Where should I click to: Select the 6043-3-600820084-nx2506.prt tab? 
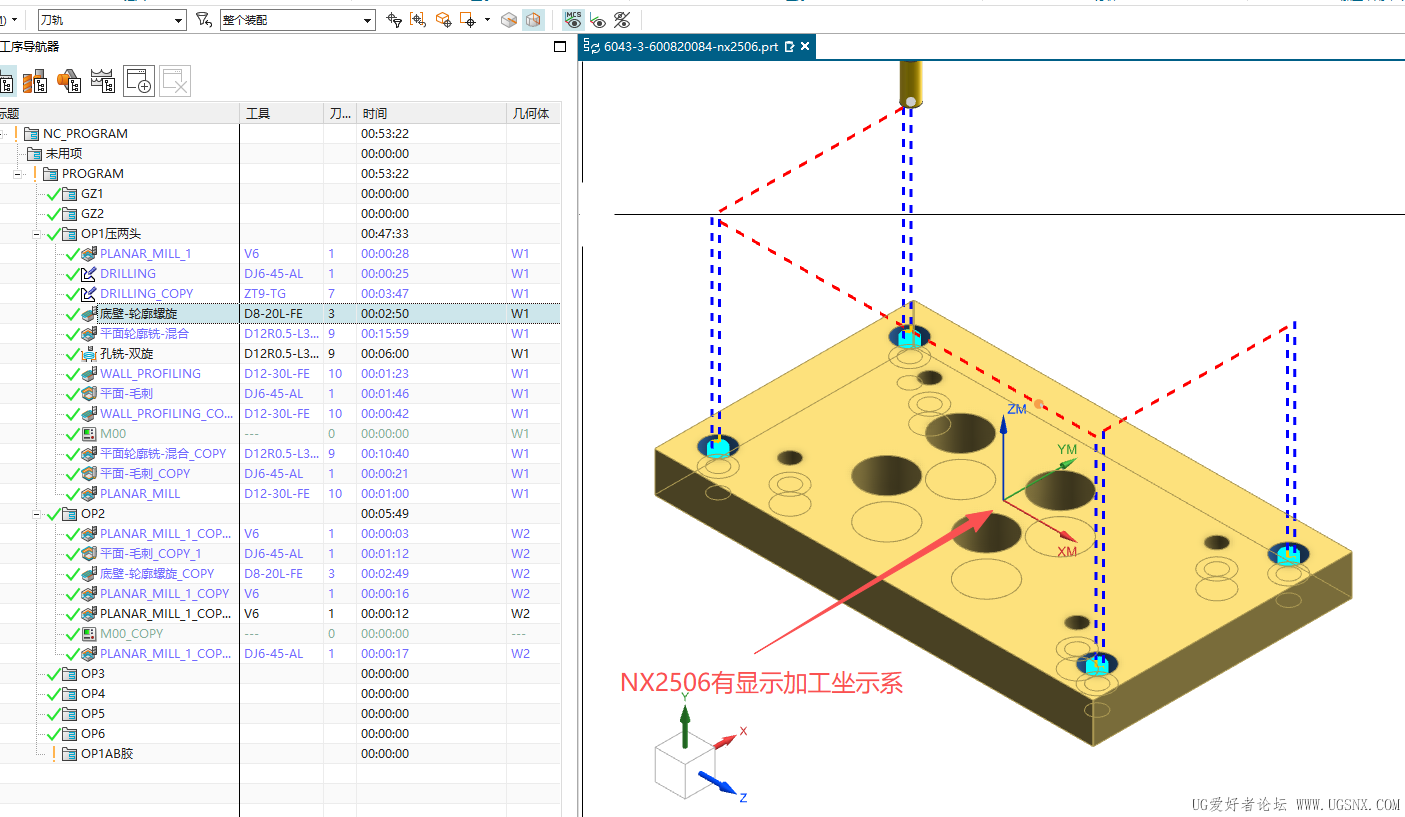coord(690,47)
